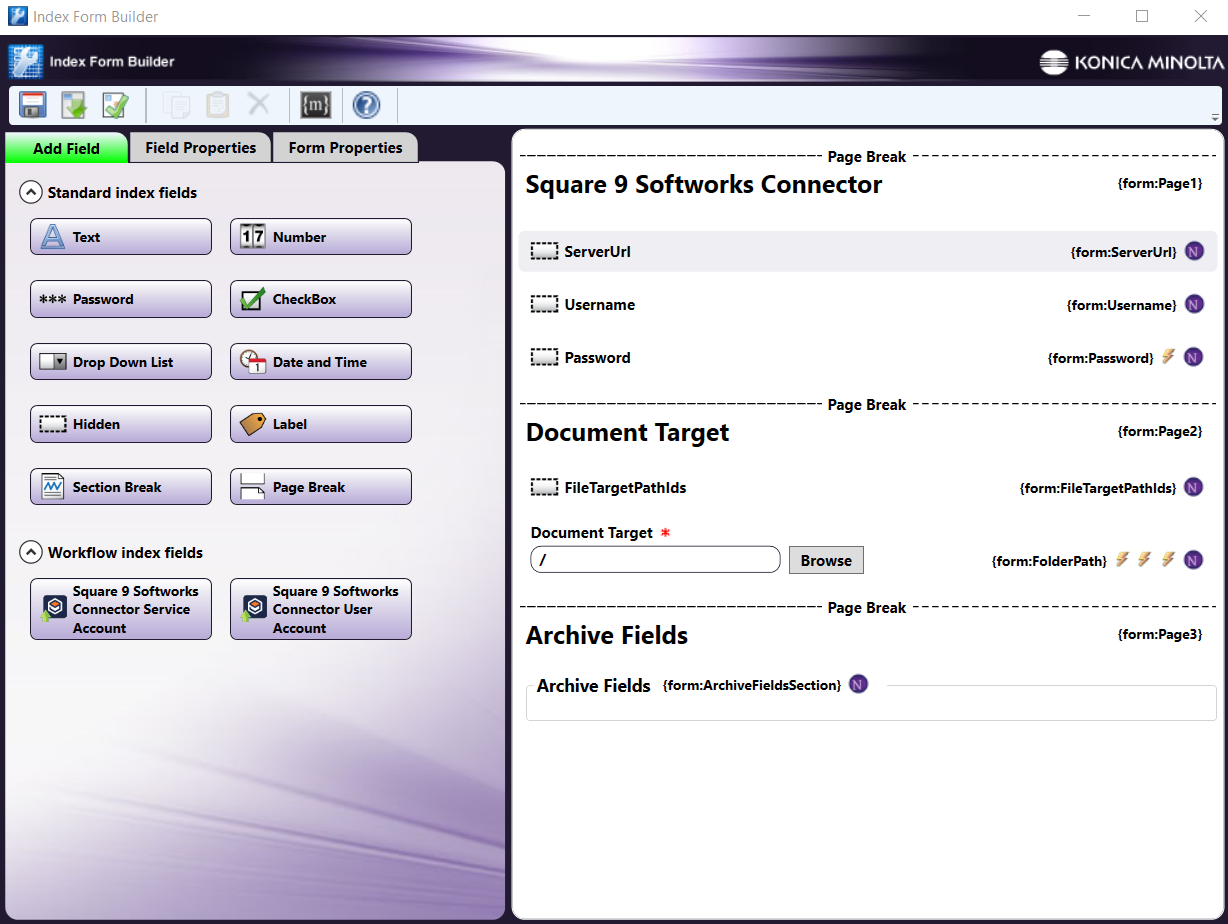The image size is (1228, 924).
Task: Click the {form:Page1} tag
Action: click(1160, 184)
